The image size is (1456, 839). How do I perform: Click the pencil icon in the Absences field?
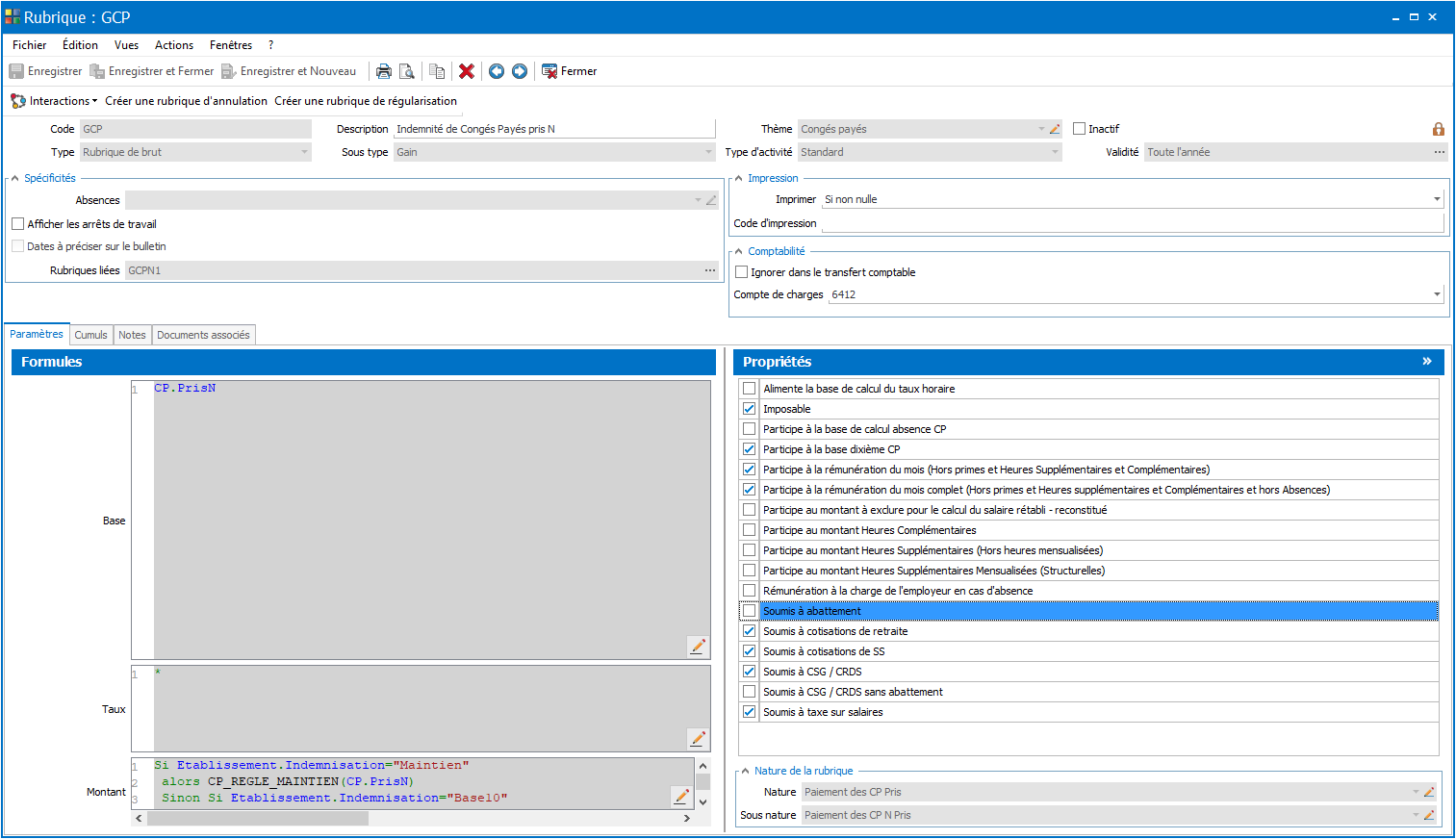click(x=711, y=200)
